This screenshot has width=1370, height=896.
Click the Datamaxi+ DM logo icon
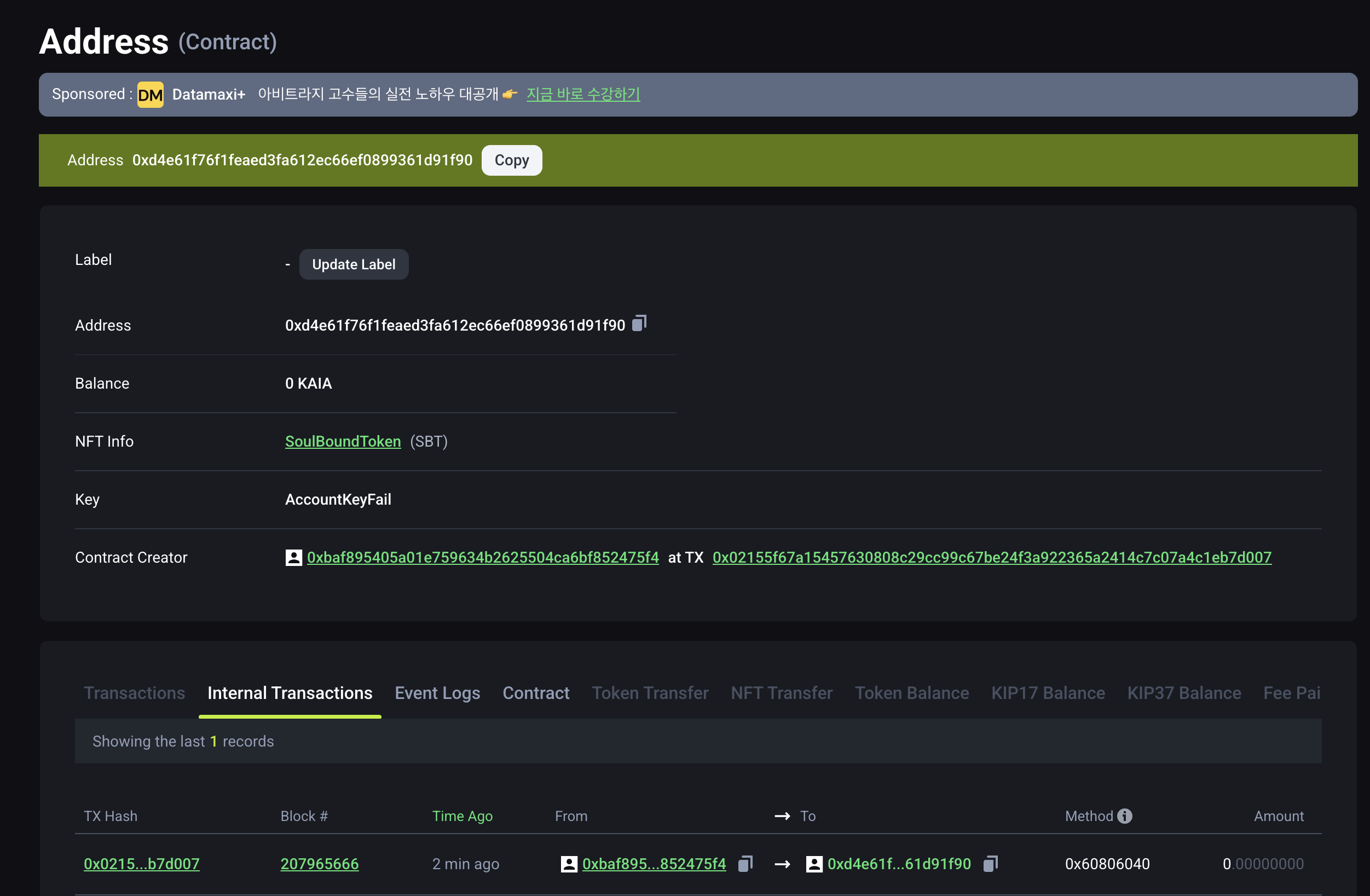coord(150,94)
